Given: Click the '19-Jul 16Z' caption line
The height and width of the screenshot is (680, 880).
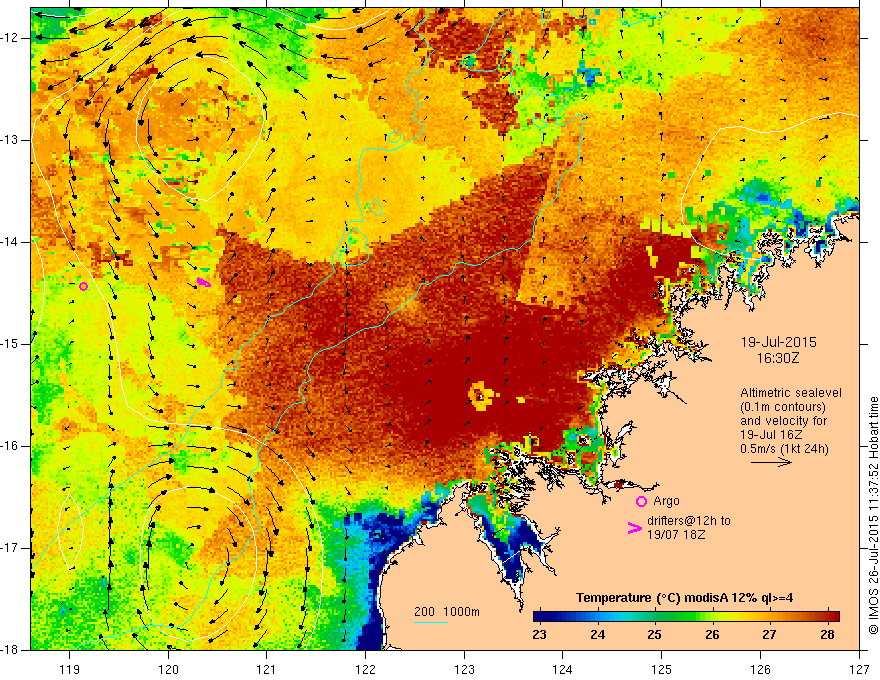Looking at the screenshot, I should click(x=771, y=435).
